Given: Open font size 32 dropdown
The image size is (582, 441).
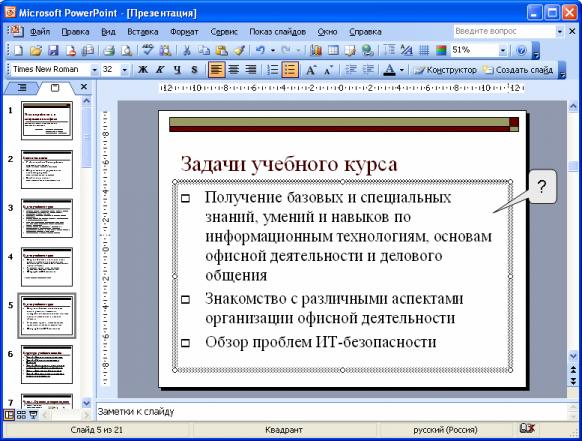Looking at the screenshot, I should (x=125, y=70).
